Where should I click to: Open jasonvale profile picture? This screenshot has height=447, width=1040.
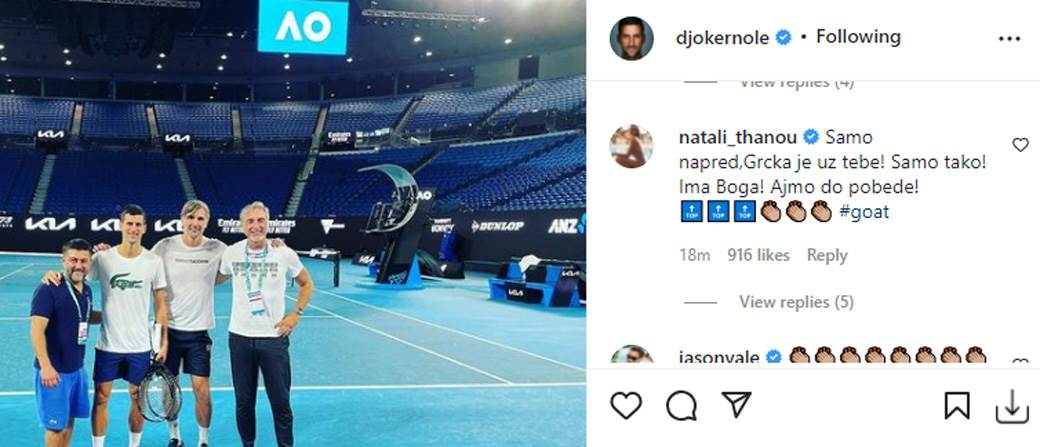[x=631, y=355]
